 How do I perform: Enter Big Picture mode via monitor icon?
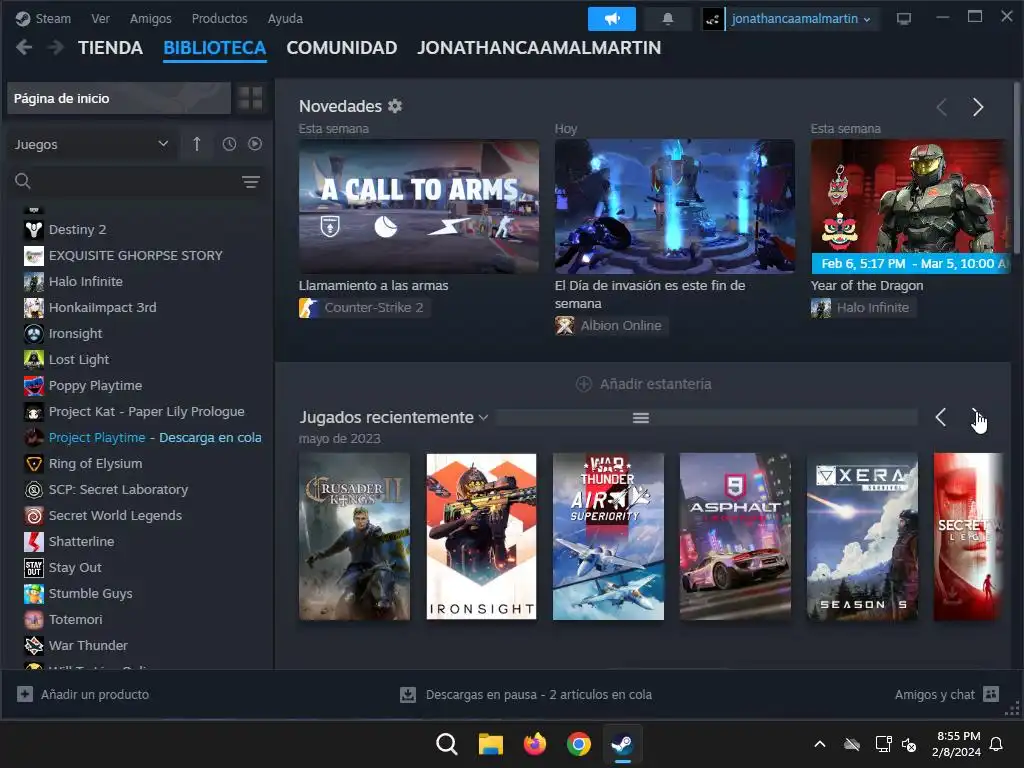click(x=904, y=19)
